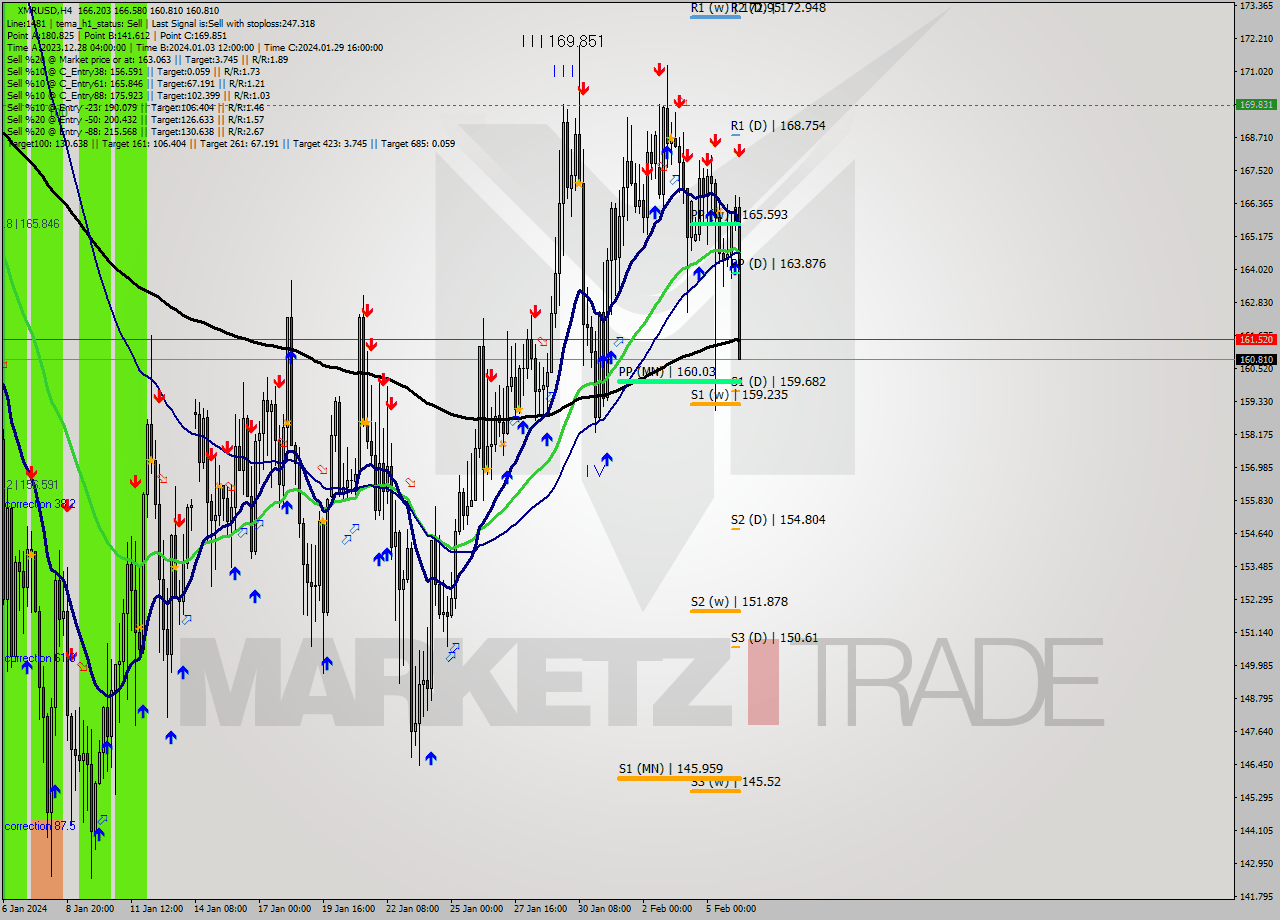Viewport: 1280px width, 920px height.
Task: Click the '30 Jan 08:00' date axis label
Action: click(604, 909)
